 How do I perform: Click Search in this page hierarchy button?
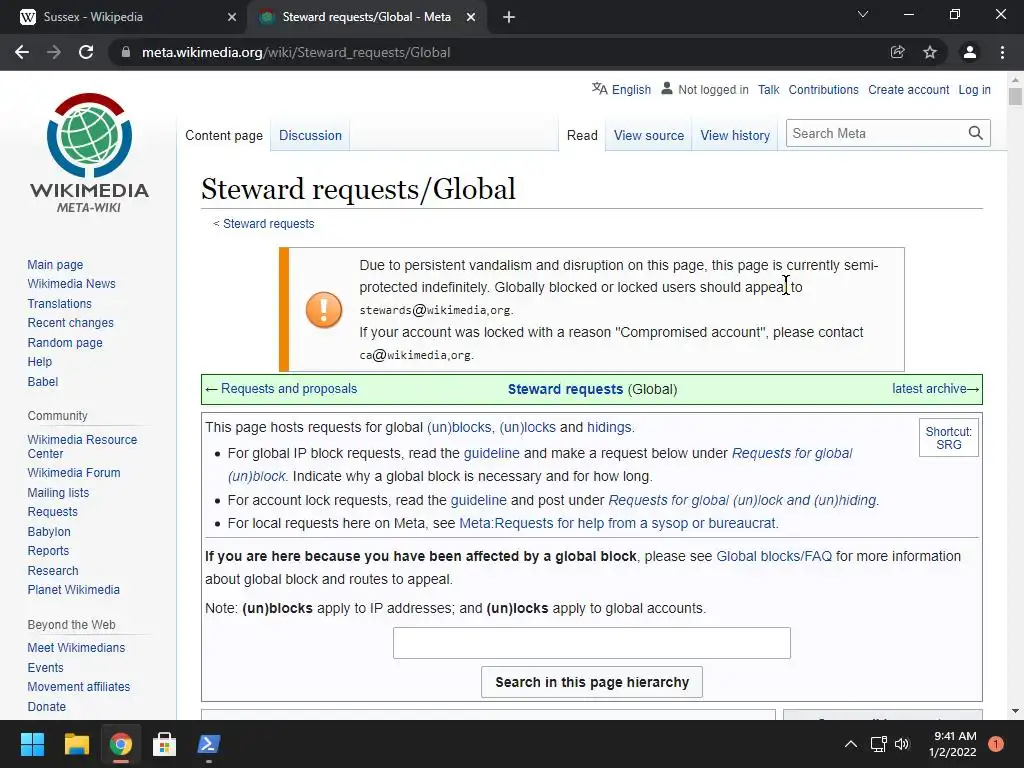(592, 682)
